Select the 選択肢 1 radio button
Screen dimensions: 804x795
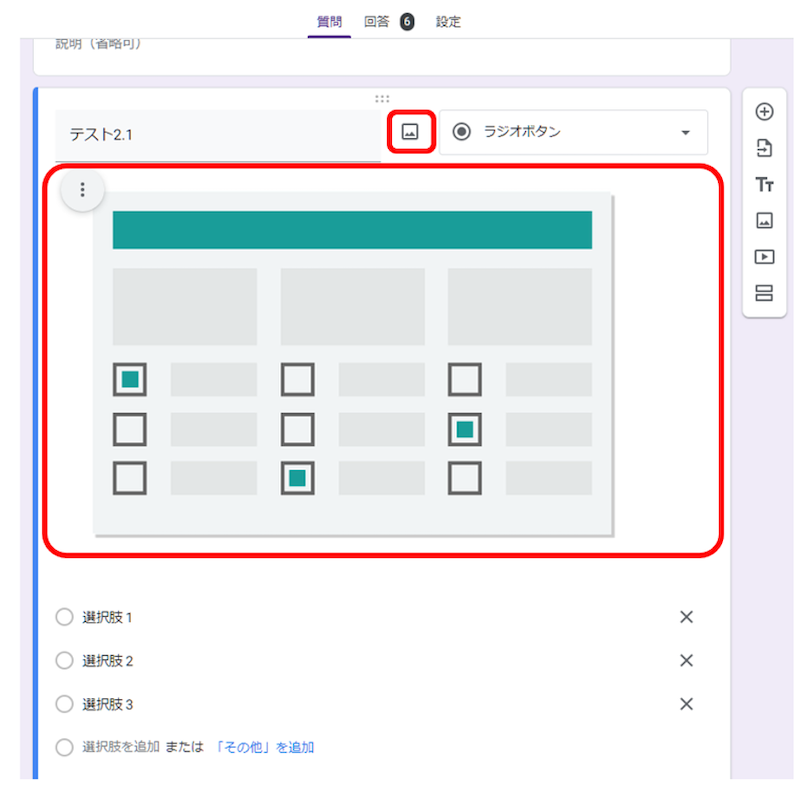pos(63,617)
